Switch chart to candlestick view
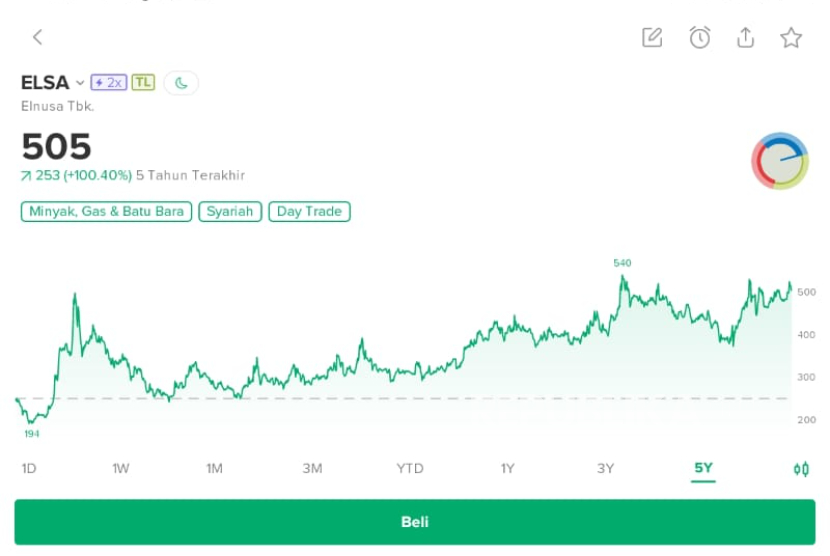Screen dimensions: 830x556 [x=801, y=469]
